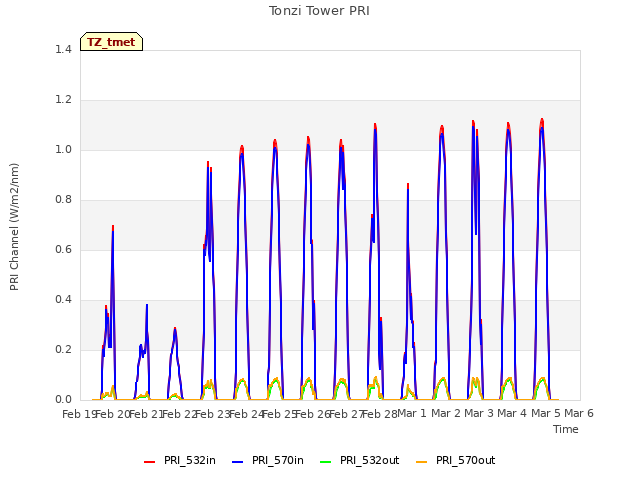Toggle the PRI_532in legend label
Viewport: 640px width, 480px height.
pyautogui.click(x=190, y=460)
